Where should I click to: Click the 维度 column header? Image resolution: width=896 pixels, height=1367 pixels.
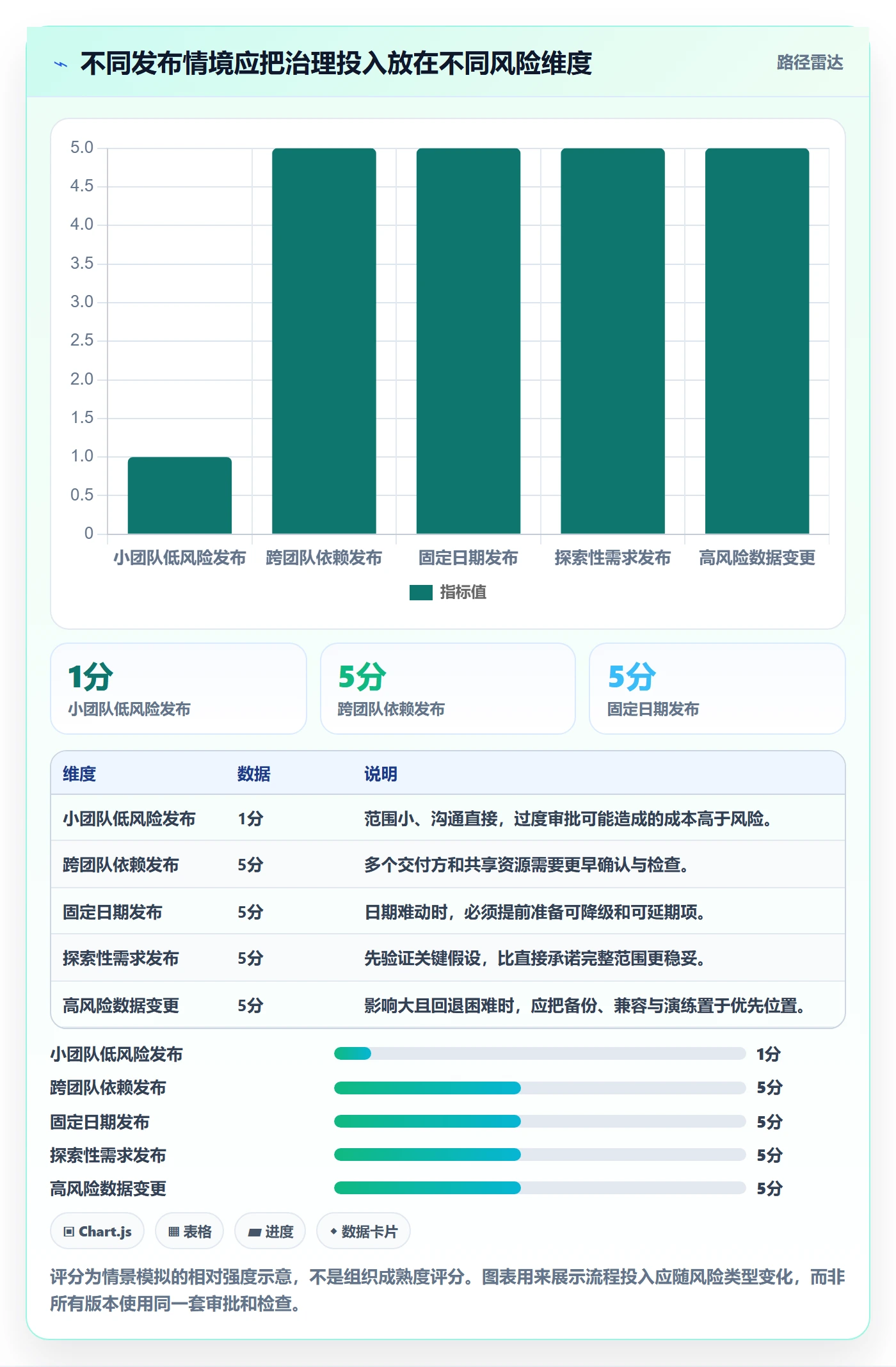pos(79,774)
